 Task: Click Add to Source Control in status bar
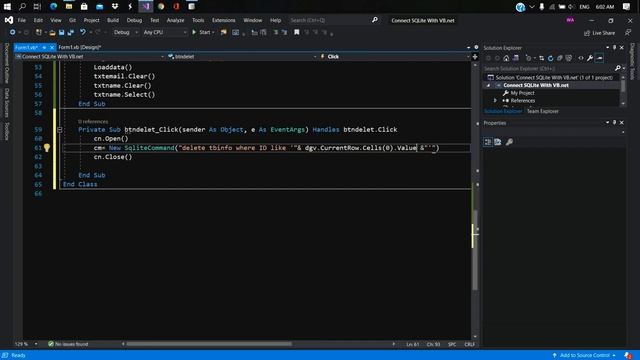click(x=584, y=355)
